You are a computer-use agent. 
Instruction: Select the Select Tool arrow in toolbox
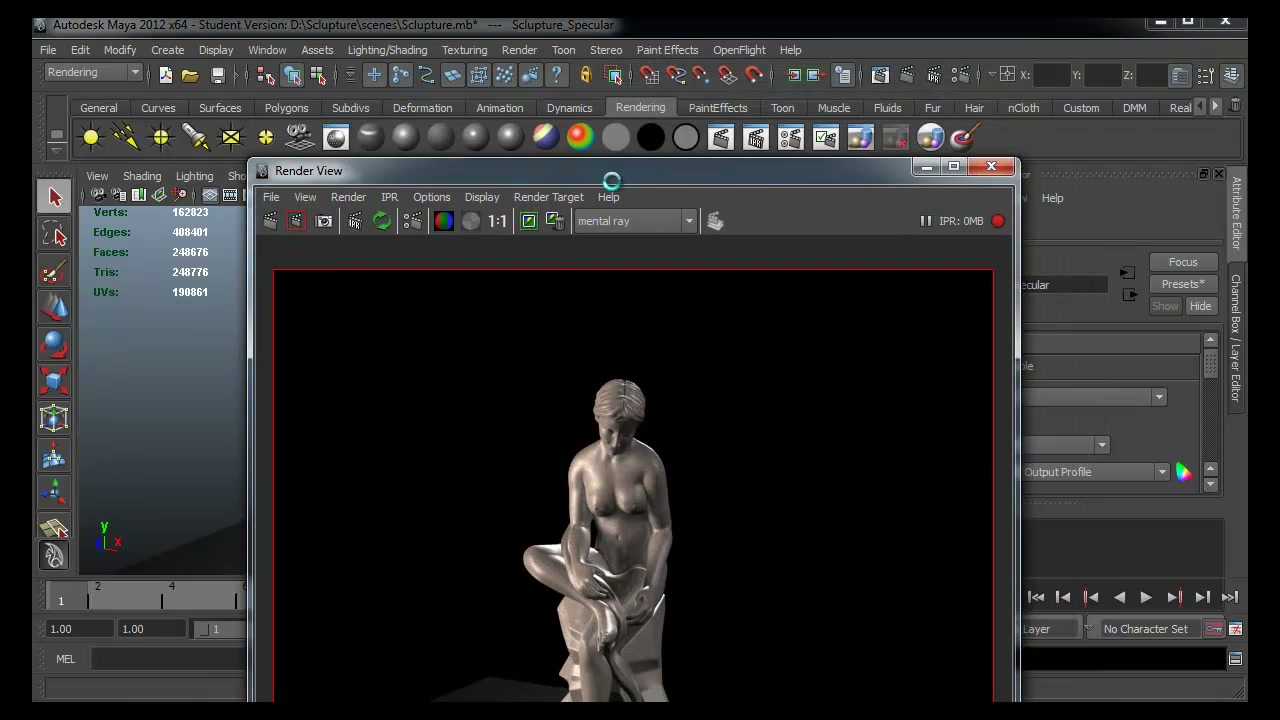(54, 198)
